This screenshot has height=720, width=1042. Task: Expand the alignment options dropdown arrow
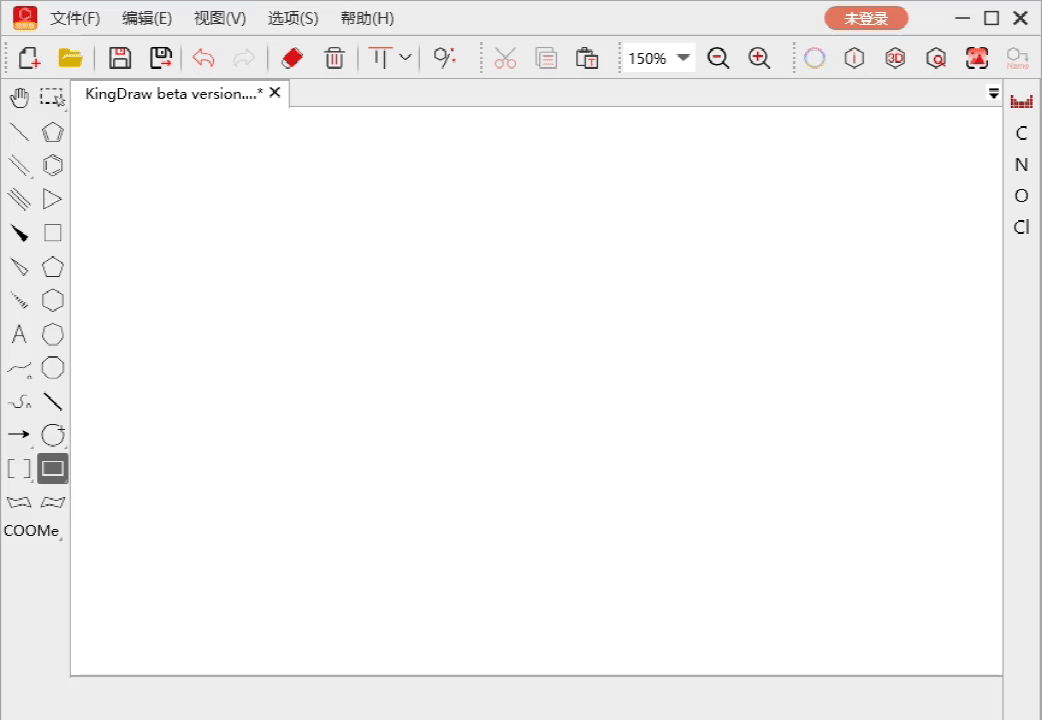coord(405,58)
